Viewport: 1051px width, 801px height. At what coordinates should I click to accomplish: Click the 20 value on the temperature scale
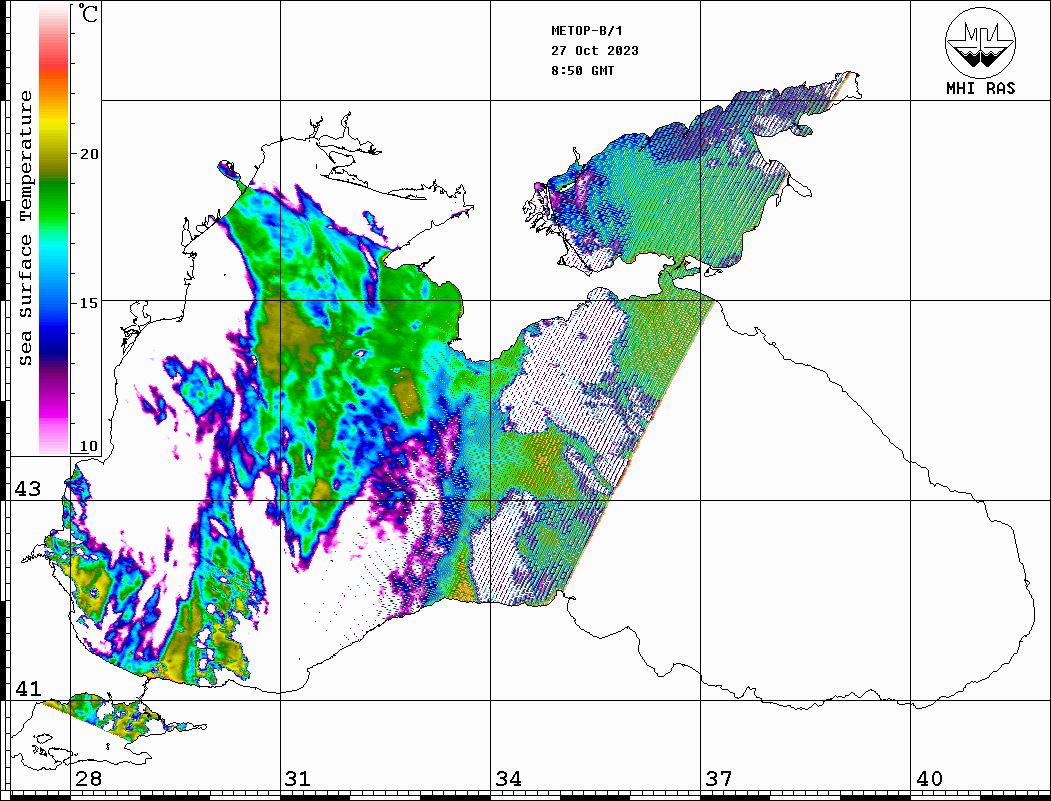[88, 154]
